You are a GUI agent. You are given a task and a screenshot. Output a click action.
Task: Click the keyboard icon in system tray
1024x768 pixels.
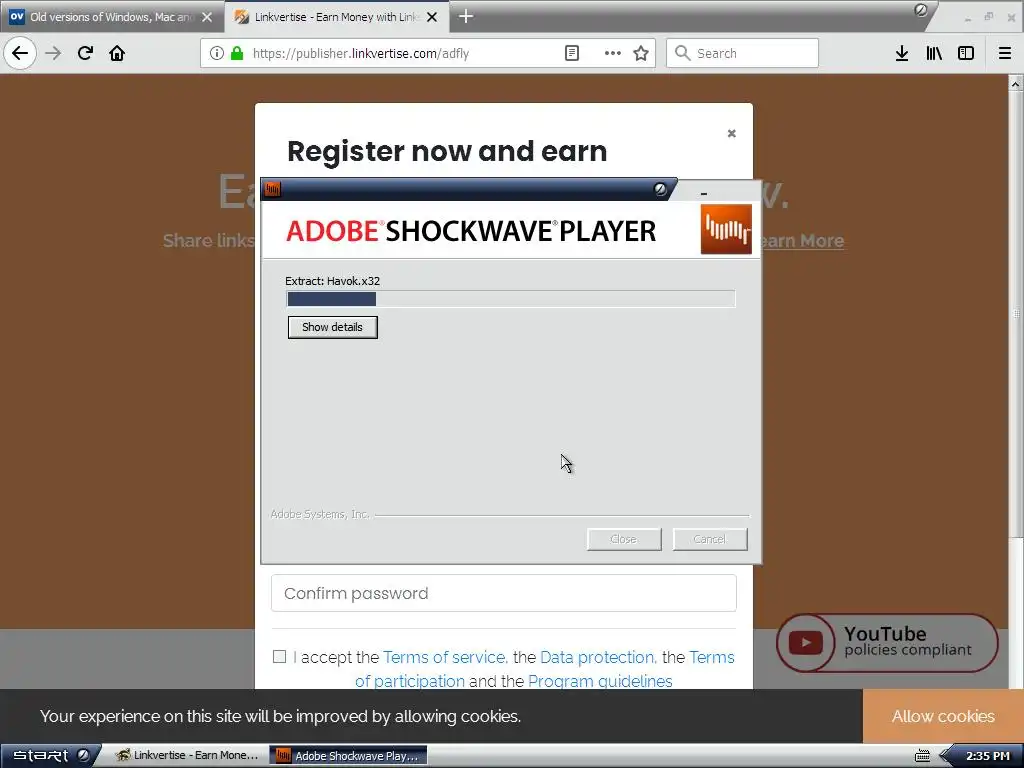coord(922,756)
